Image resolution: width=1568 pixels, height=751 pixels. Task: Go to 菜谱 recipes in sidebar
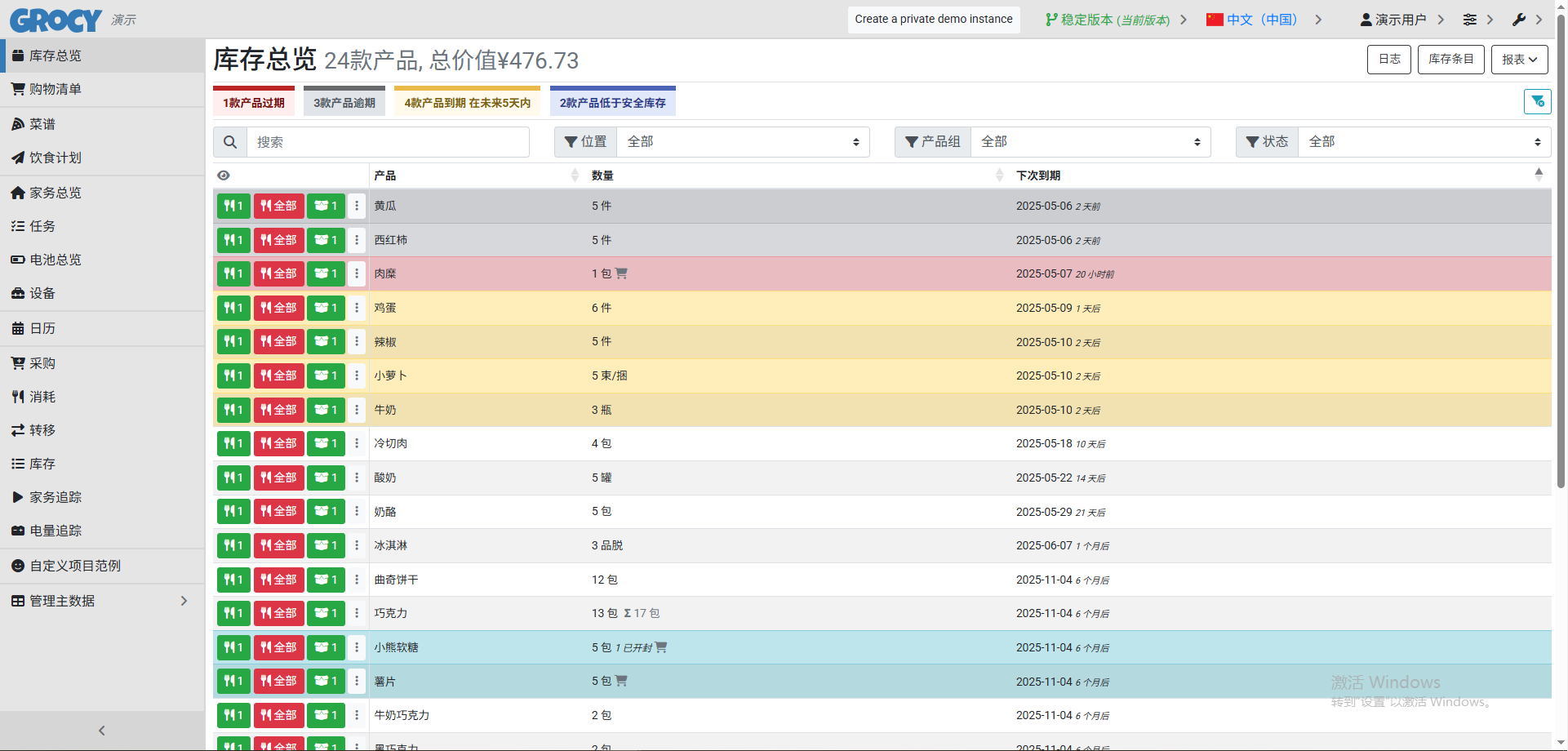[42, 124]
